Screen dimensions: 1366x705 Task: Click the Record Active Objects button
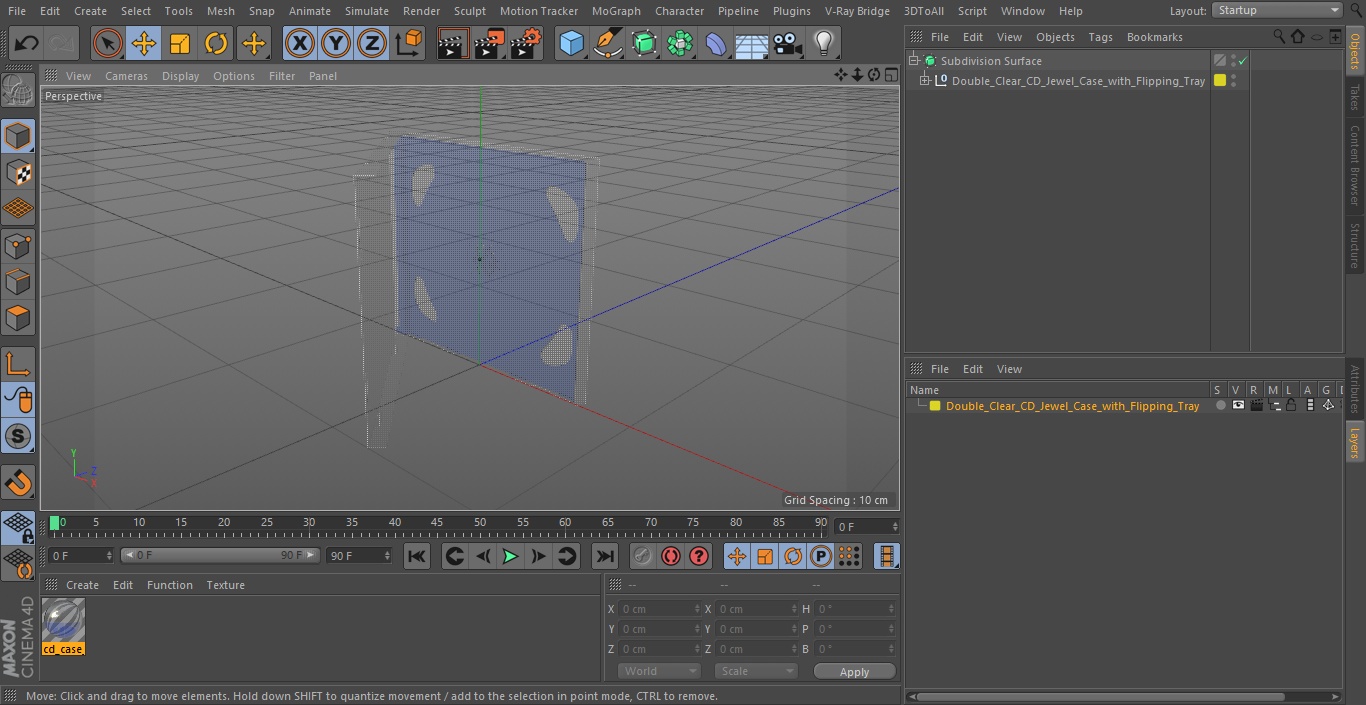click(642, 556)
